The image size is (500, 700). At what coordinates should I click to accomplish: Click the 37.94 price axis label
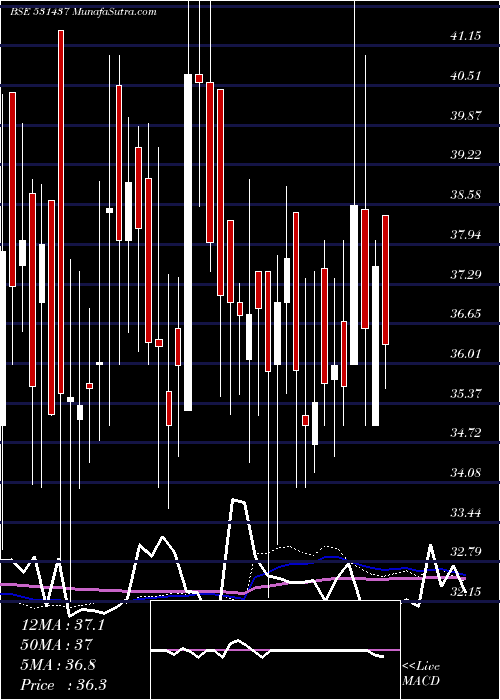point(466,234)
